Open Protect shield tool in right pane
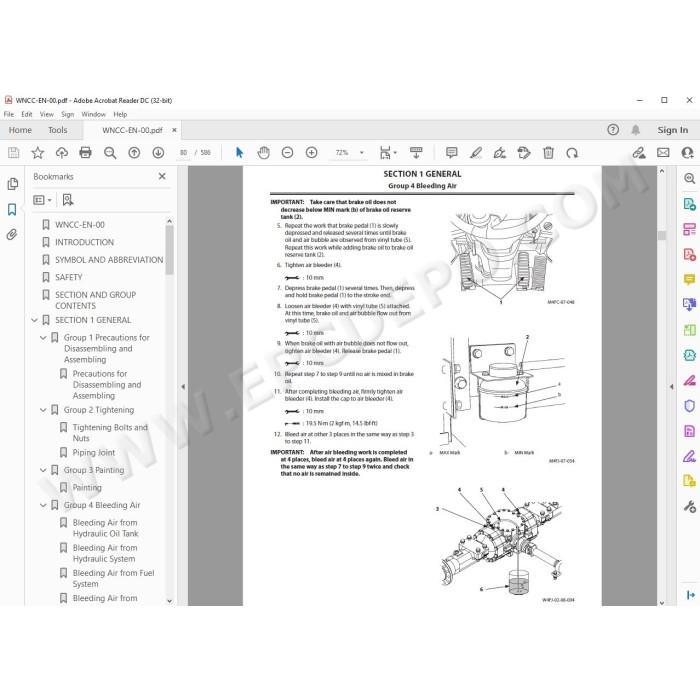700x700 pixels. click(689, 406)
